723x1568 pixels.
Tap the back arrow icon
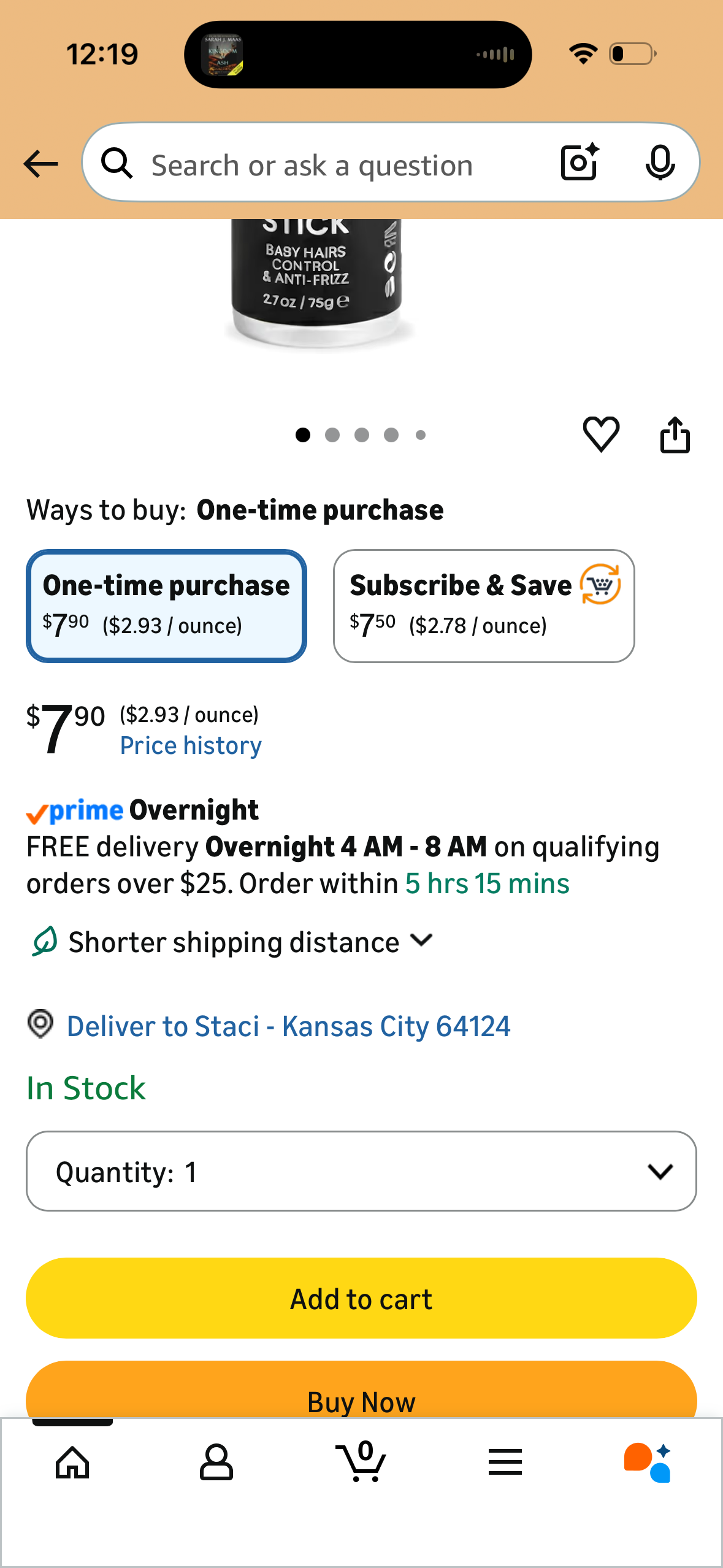(x=40, y=164)
